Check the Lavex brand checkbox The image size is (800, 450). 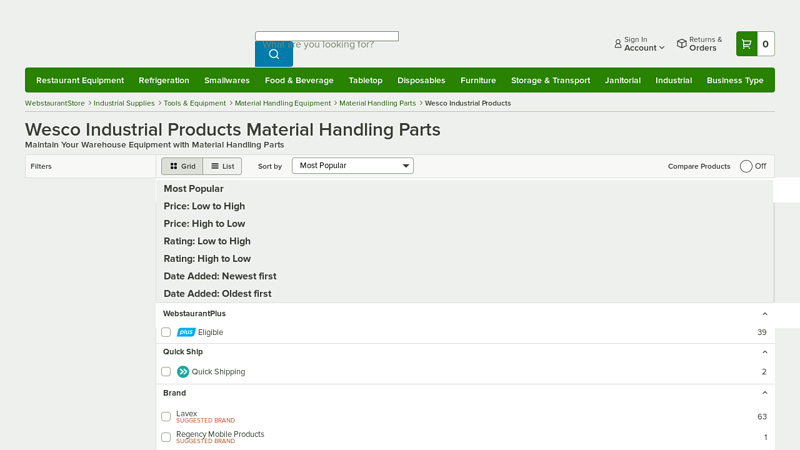(x=166, y=417)
